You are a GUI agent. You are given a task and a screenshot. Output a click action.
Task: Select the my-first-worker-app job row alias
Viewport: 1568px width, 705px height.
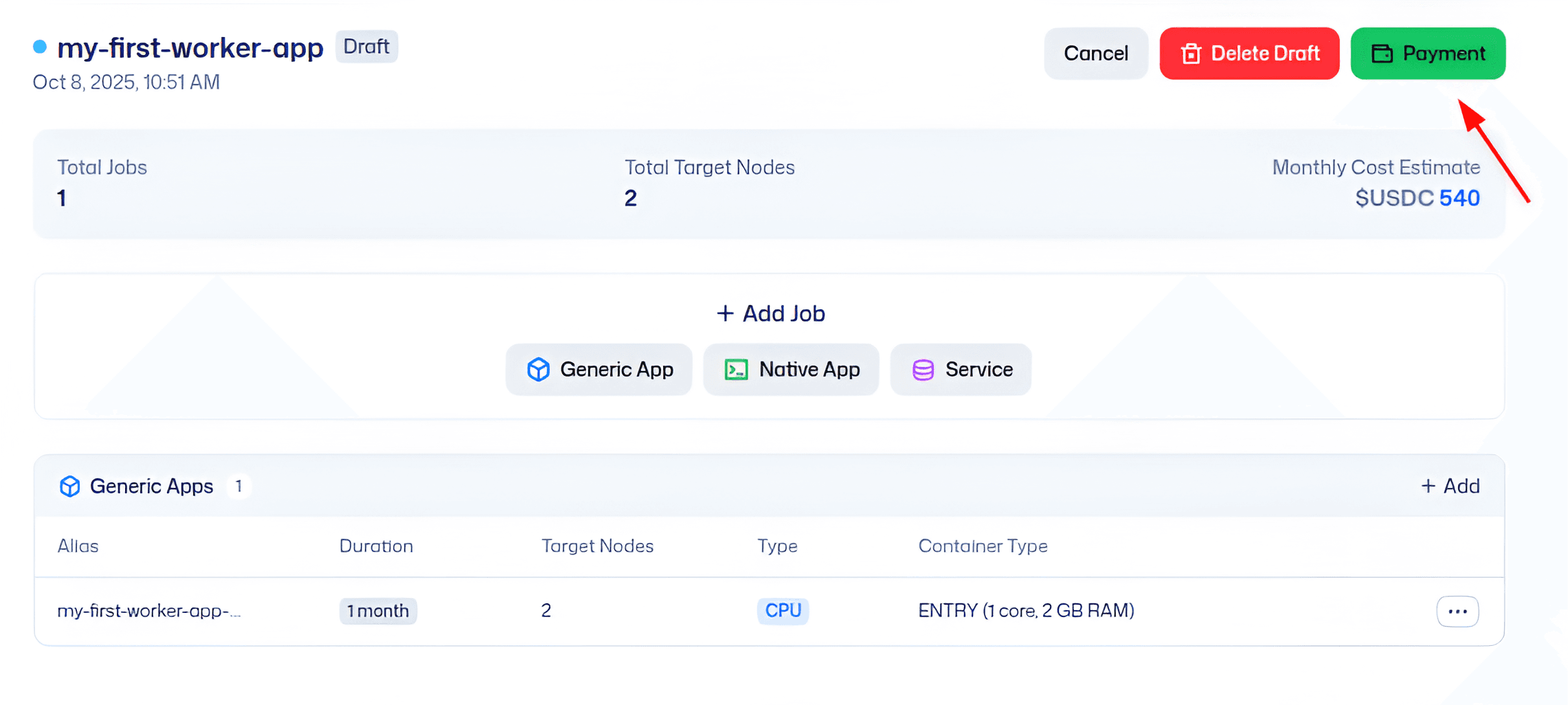pyautogui.click(x=149, y=611)
